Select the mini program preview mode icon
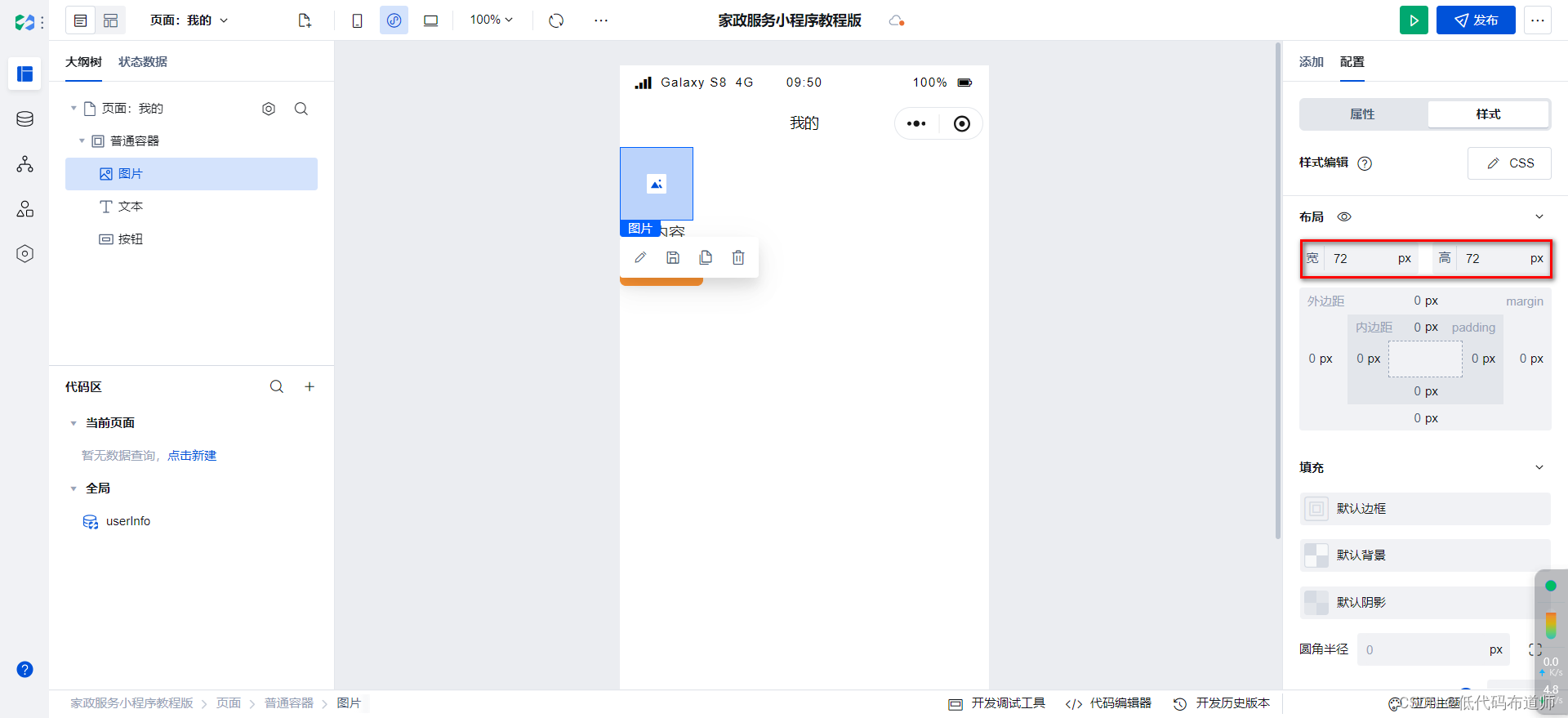Screen dimensions: 1568x718 tap(394, 20)
